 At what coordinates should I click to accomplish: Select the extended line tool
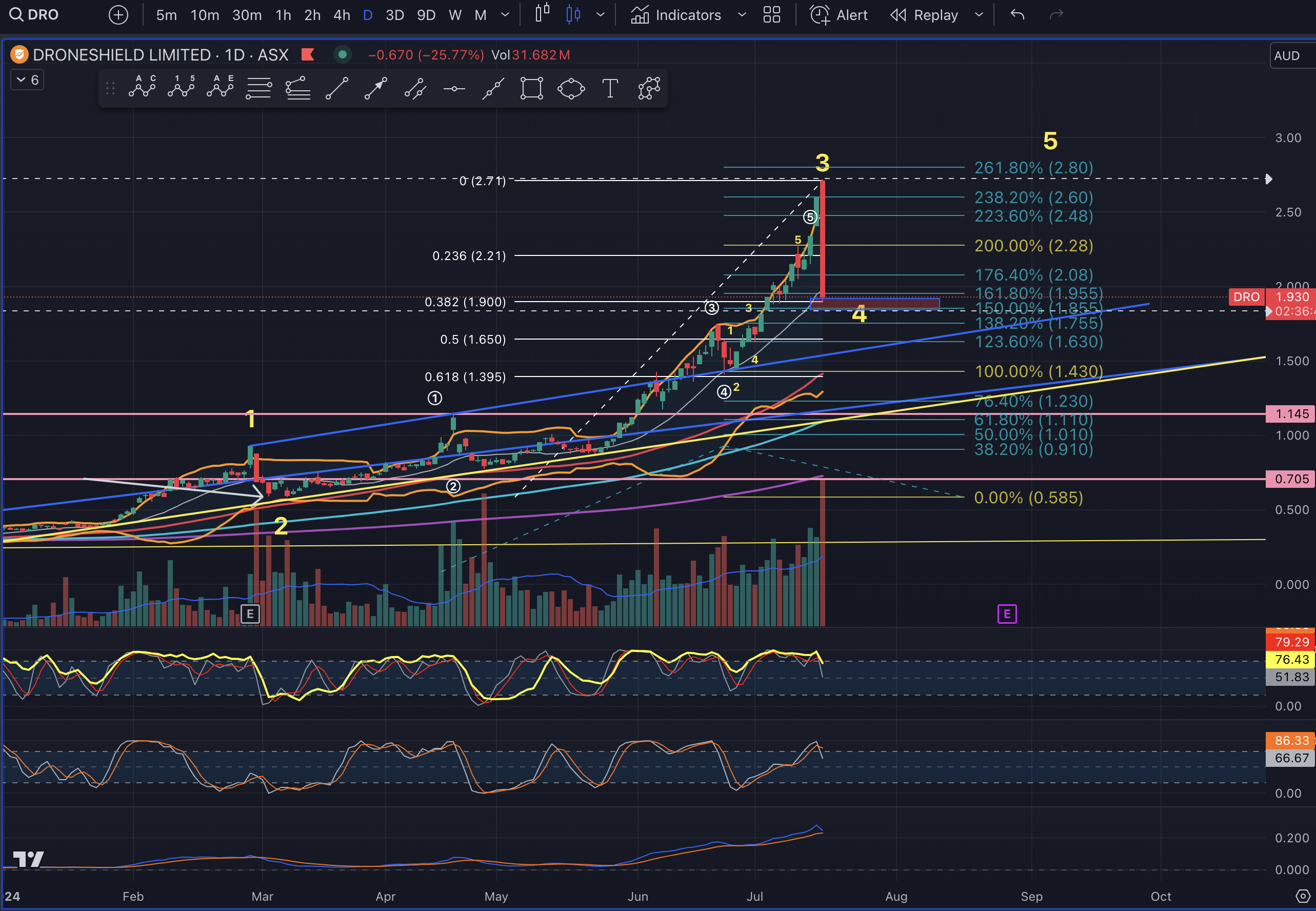pos(493,88)
